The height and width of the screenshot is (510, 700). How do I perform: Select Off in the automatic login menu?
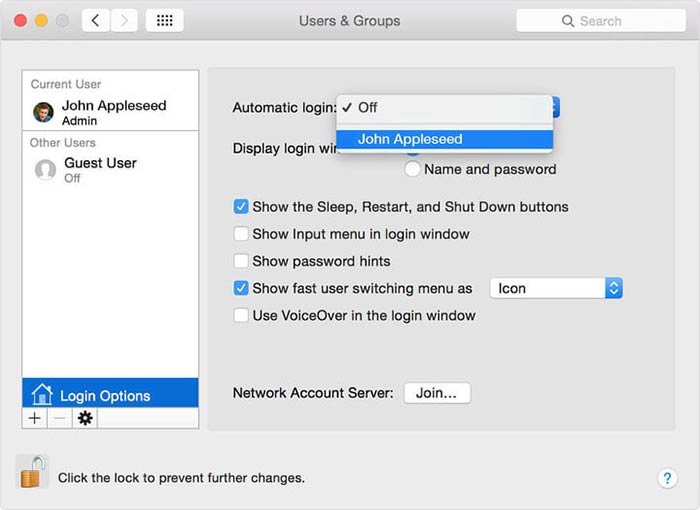pos(367,107)
